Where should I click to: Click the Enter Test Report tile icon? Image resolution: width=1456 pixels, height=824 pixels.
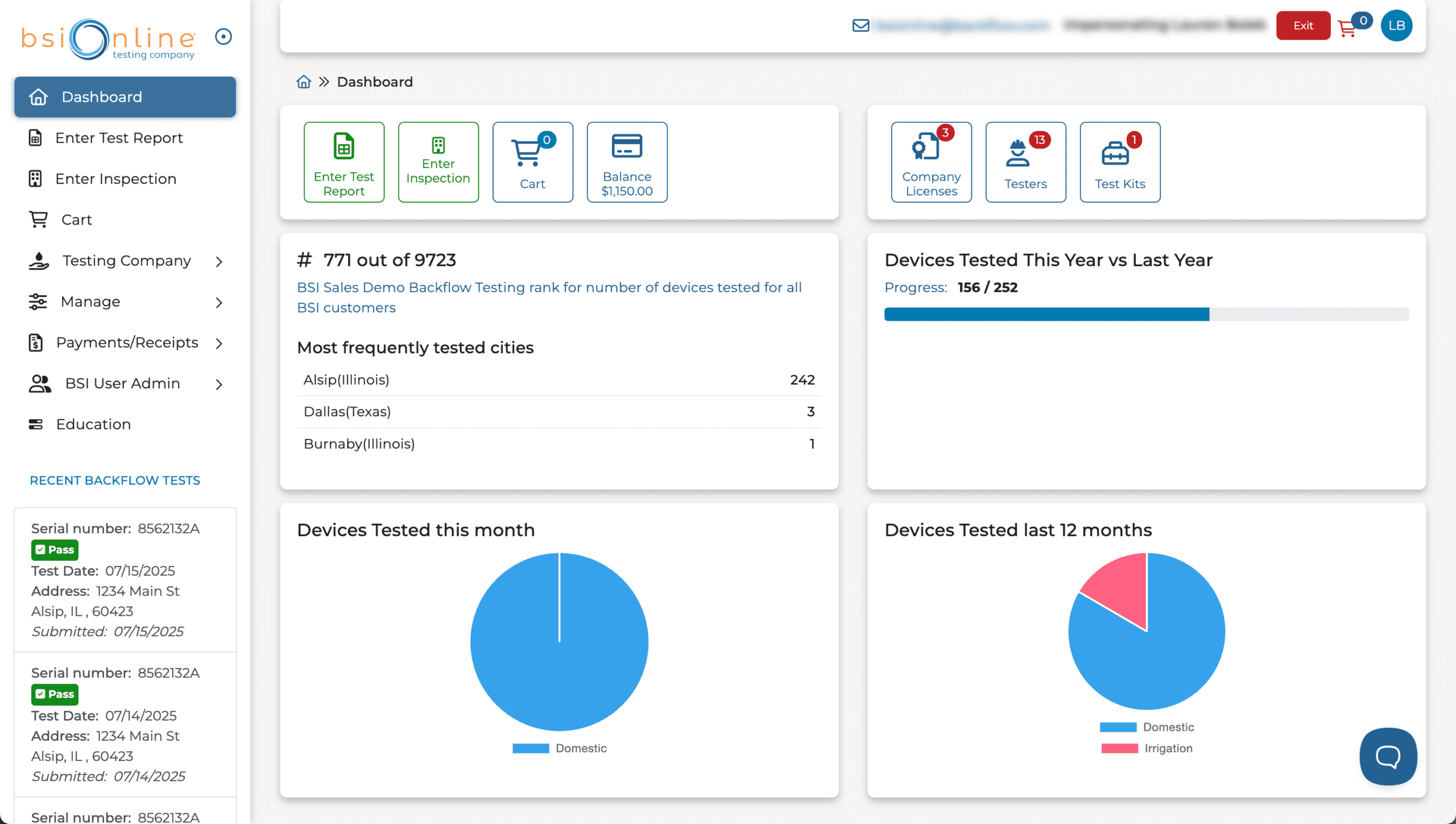pos(344,147)
